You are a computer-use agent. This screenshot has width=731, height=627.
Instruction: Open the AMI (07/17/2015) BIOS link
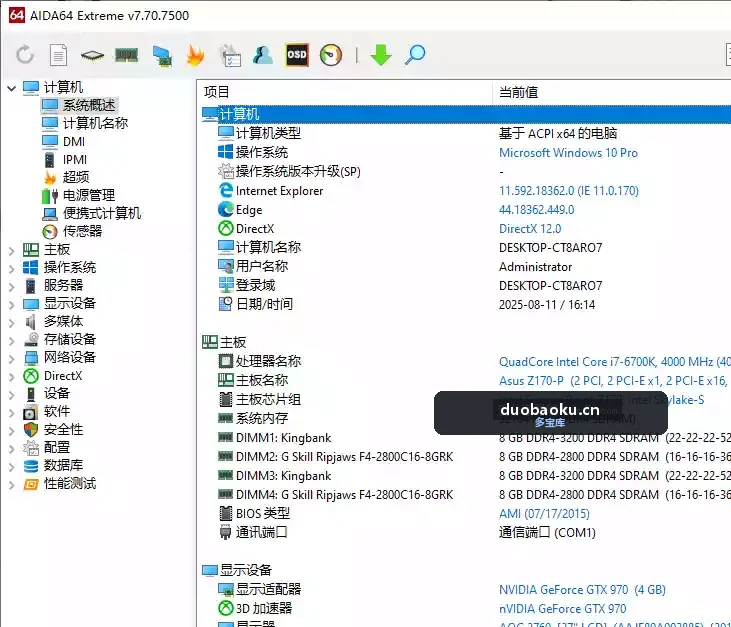(544, 514)
